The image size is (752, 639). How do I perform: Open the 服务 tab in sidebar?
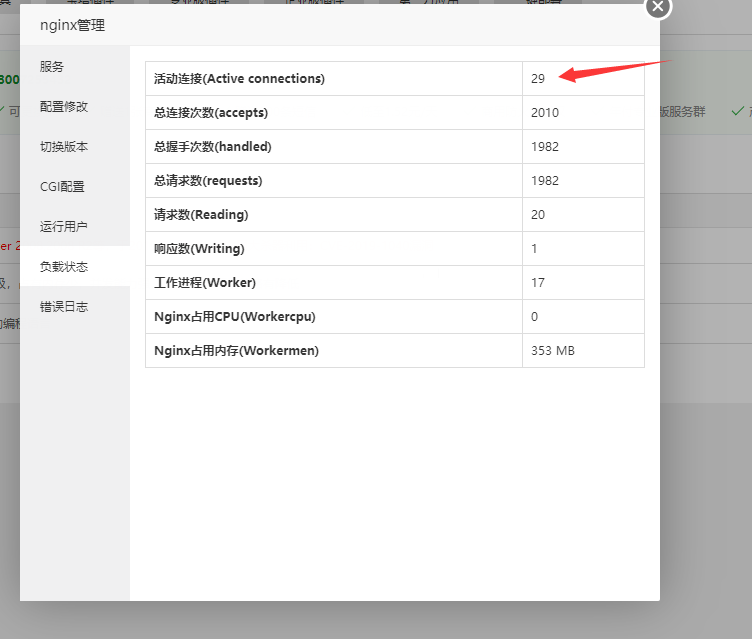coord(51,67)
